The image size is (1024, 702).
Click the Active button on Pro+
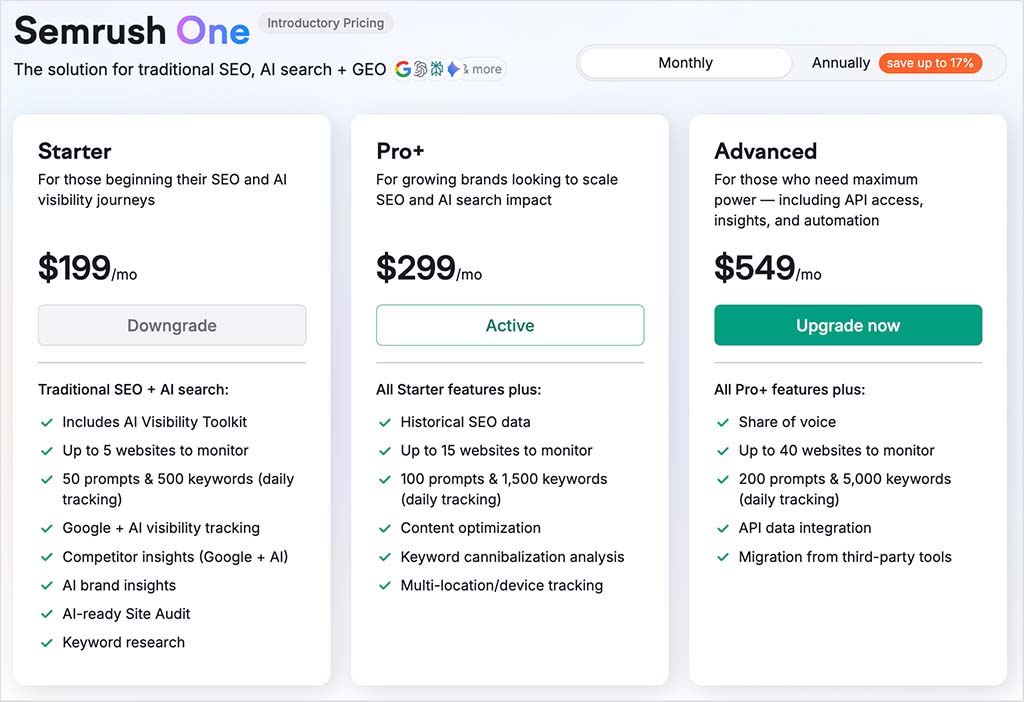click(510, 325)
